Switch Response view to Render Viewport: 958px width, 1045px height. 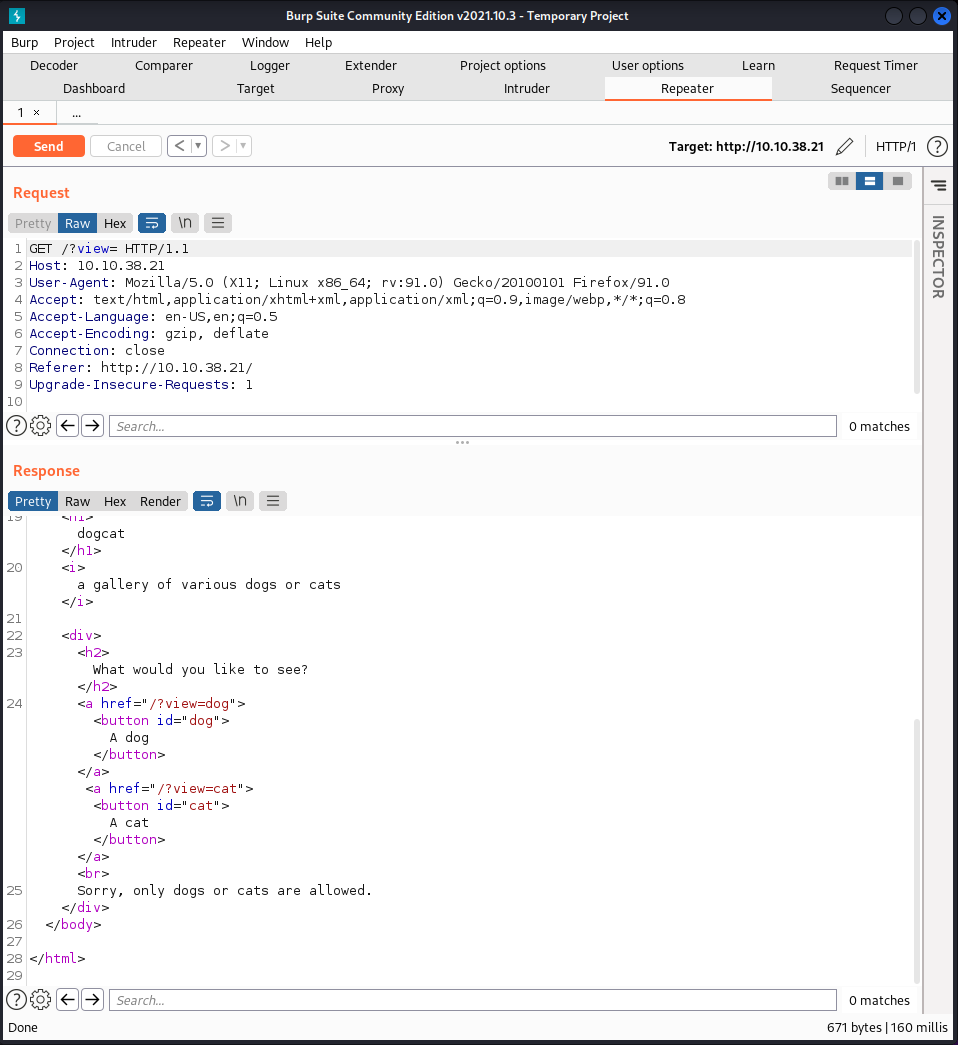[160, 501]
